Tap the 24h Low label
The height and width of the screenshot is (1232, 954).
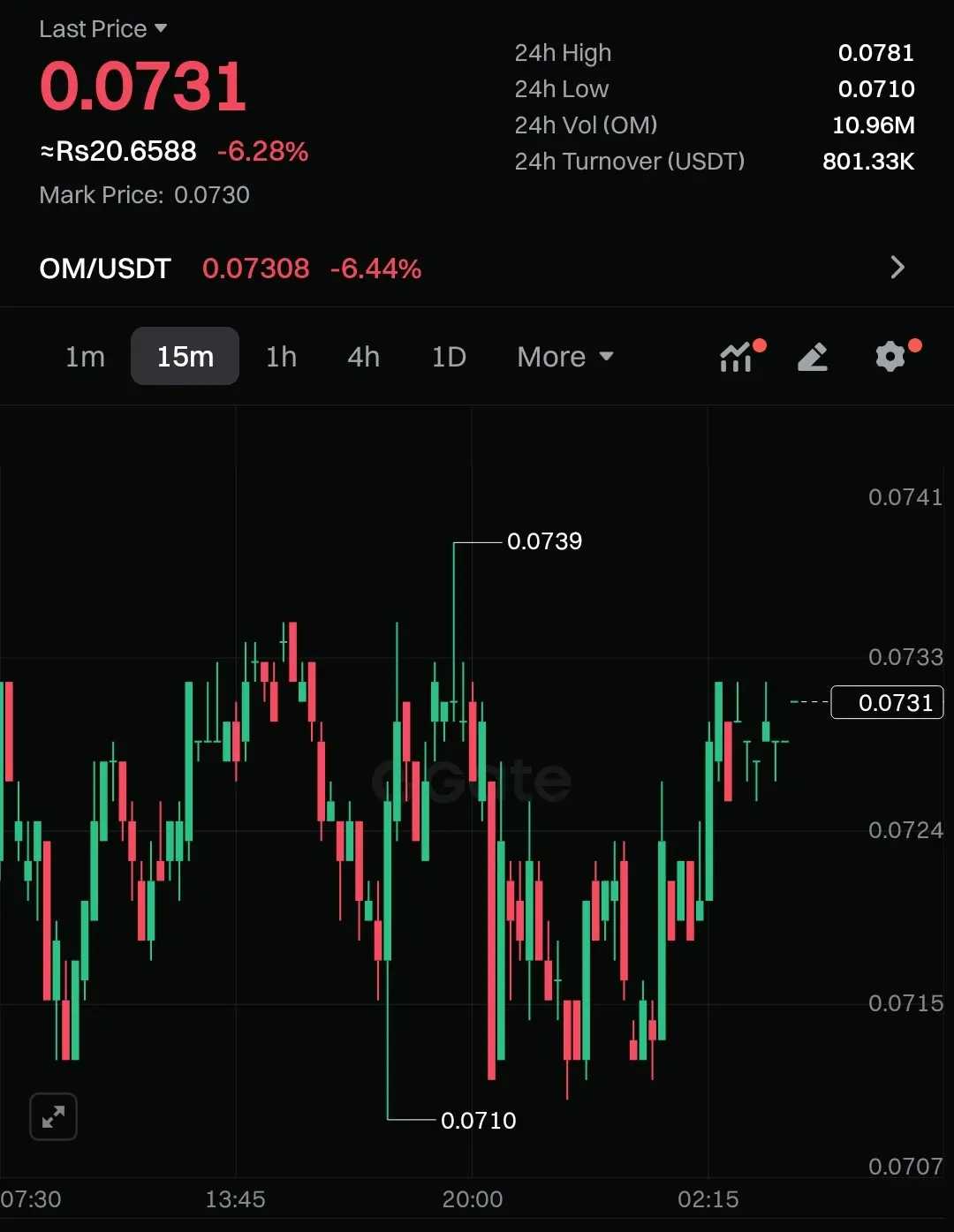(x=562, y=89)
